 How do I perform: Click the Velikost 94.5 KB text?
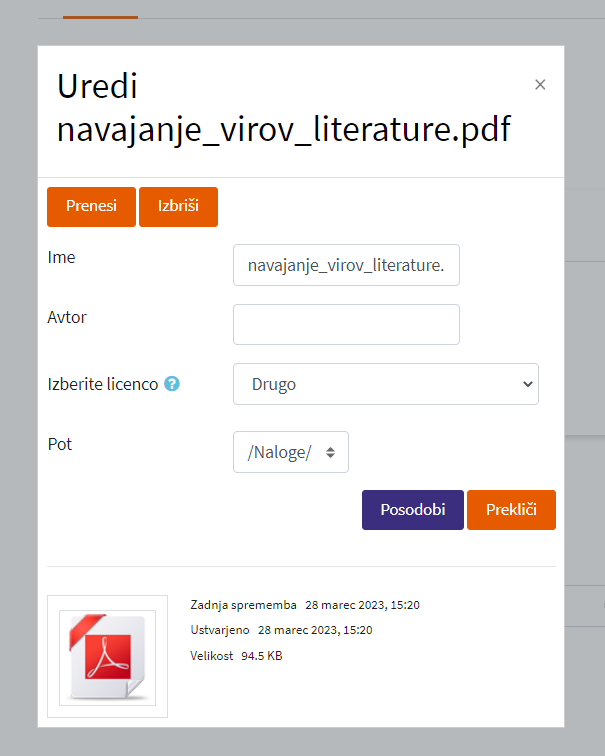pyautogui.click(x=236, y=656)
